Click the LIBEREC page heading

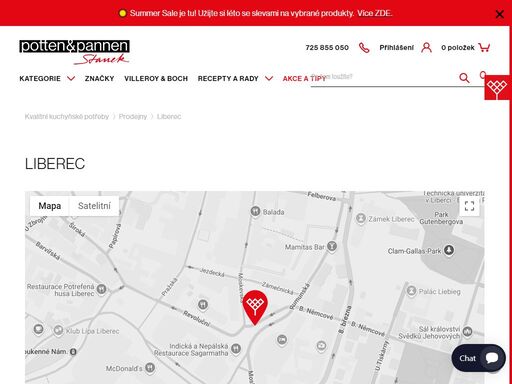click(x=55, y=164)
